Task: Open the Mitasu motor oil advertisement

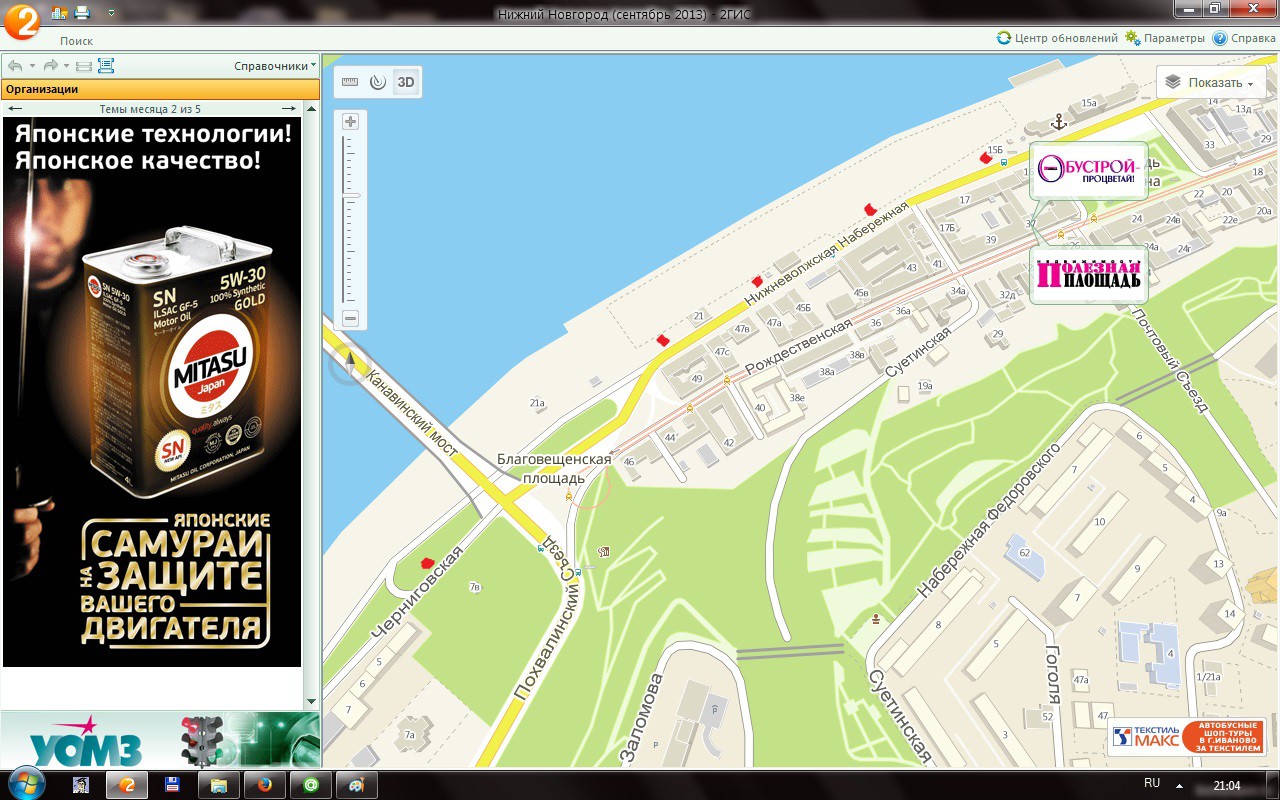Action: point(152,392)
